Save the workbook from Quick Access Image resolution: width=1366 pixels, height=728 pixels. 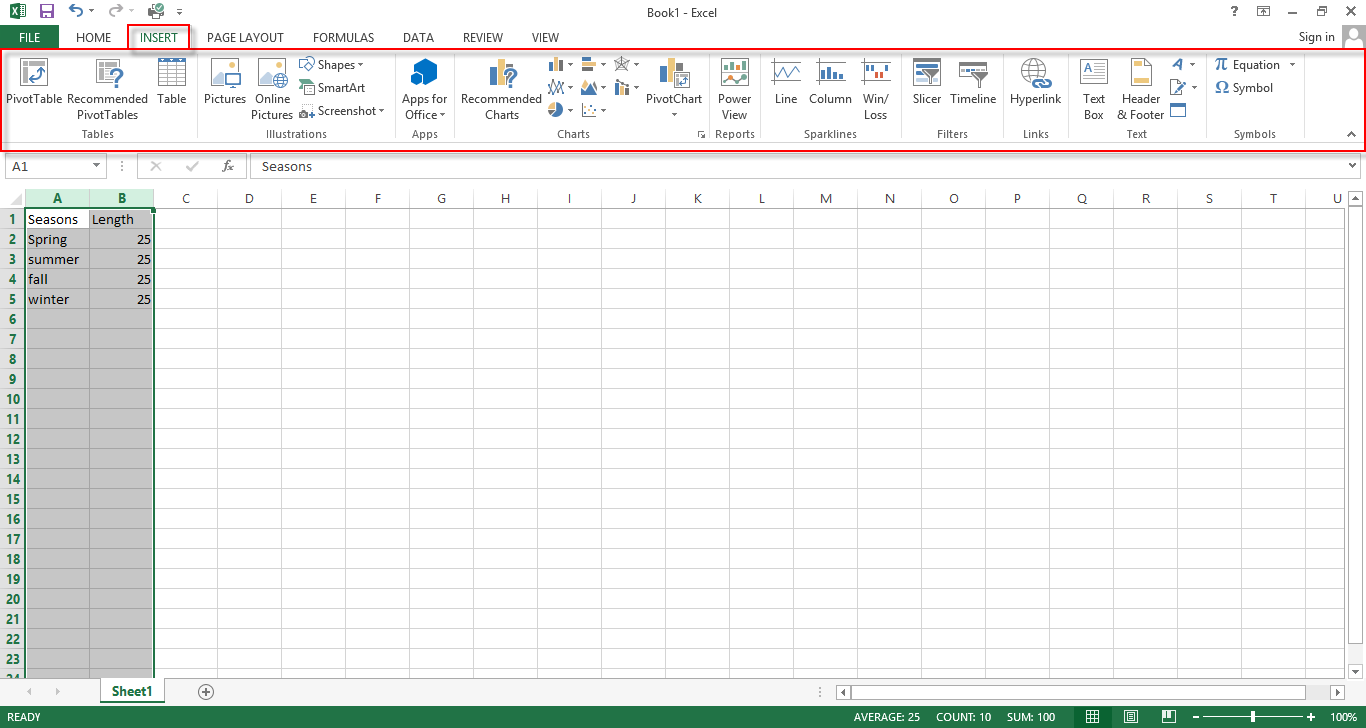pos(47,11)
